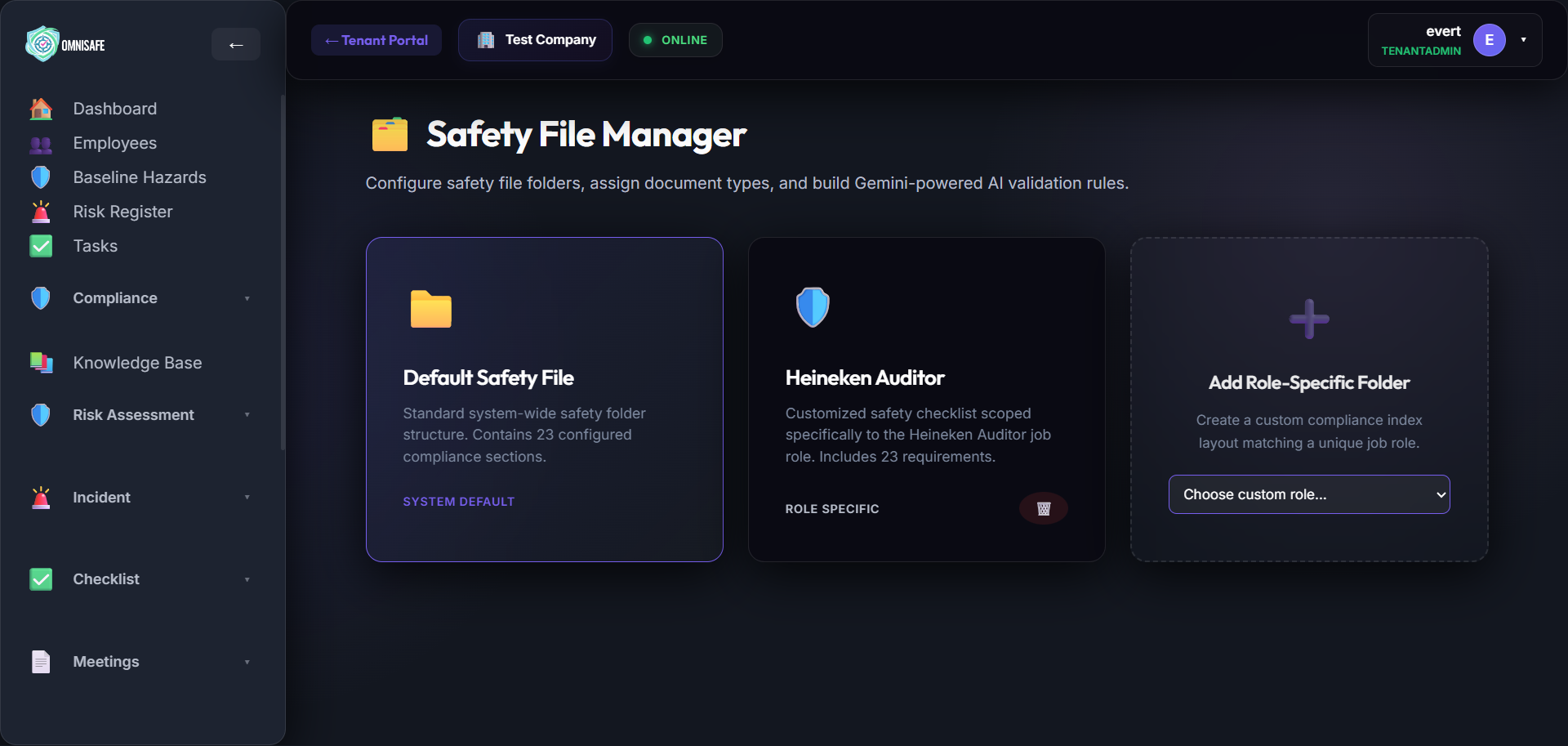Click the Knowledge Base books icon
1568x746 pixels.
point(41,363)
